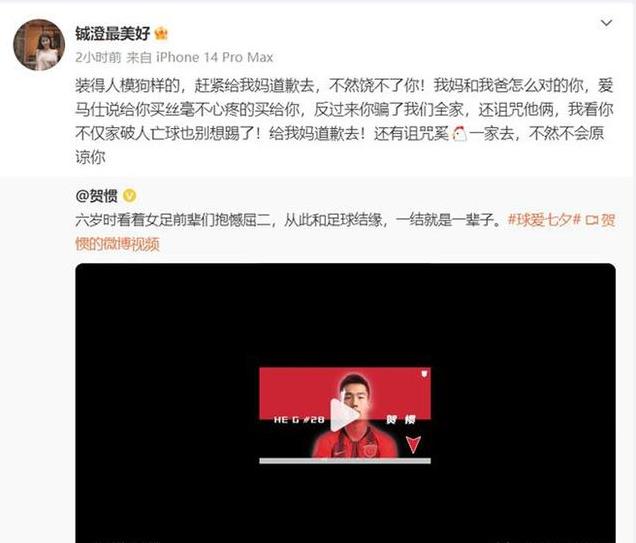The width and height of the screenshot is (636, 543).
Task: Click the yellow verified badge next to 贺惯
Action: (129, 196)
